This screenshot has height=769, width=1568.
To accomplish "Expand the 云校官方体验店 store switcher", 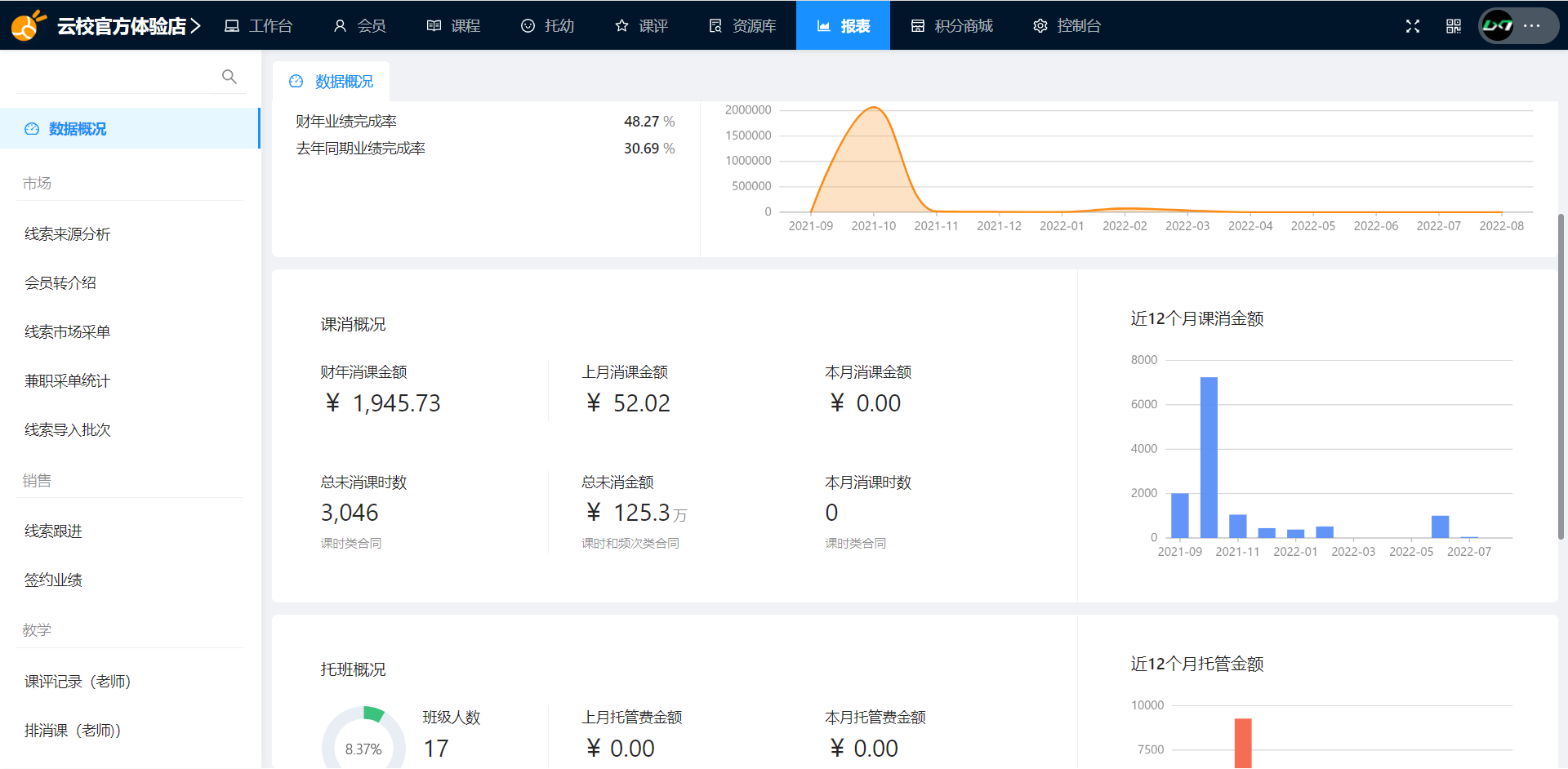I will coord(129,26).
